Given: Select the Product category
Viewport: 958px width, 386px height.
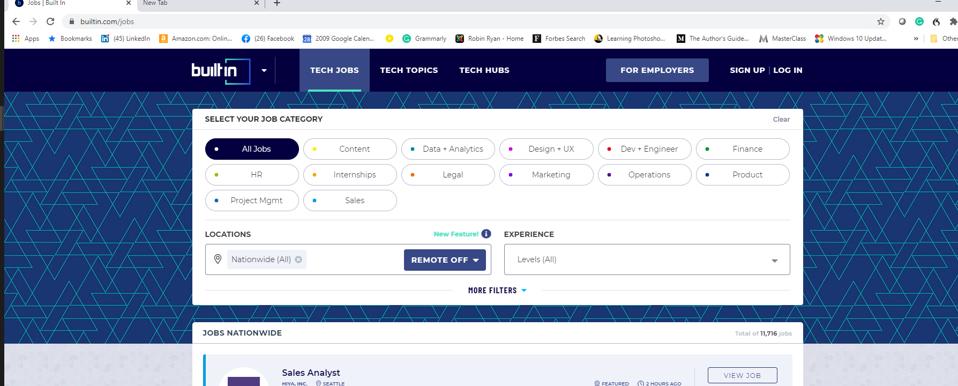Looking at the screenshot, I should tap(742, 175).
